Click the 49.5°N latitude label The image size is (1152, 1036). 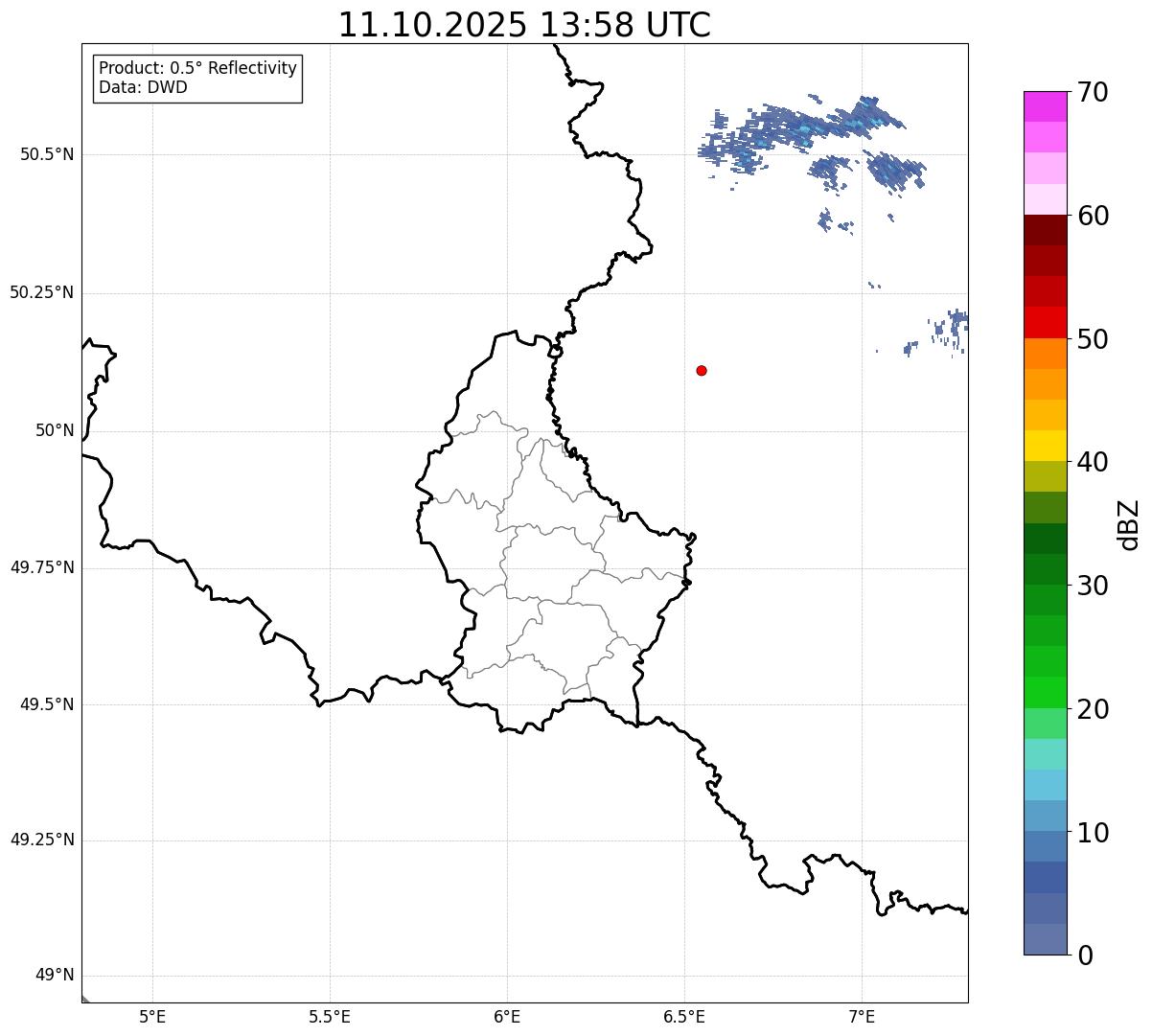click(47, 704)
